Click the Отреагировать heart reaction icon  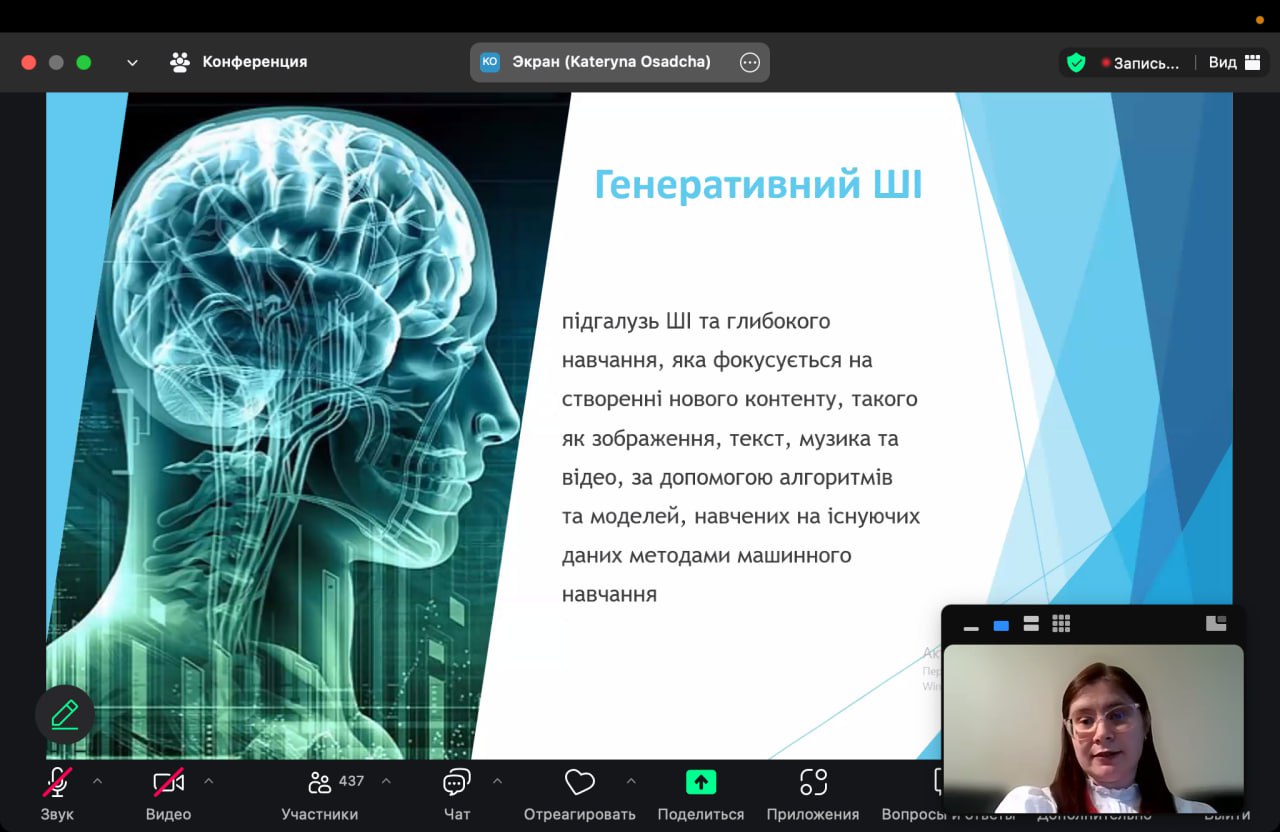coord(579,782)
